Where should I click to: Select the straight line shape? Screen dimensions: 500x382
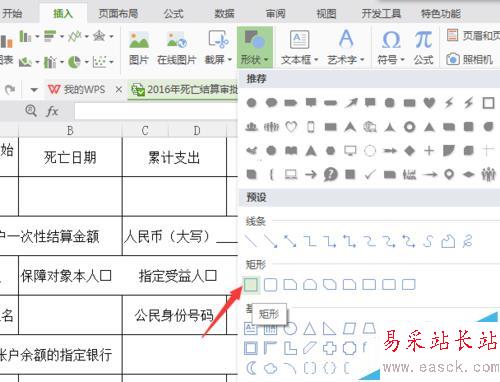click(251, 241)
